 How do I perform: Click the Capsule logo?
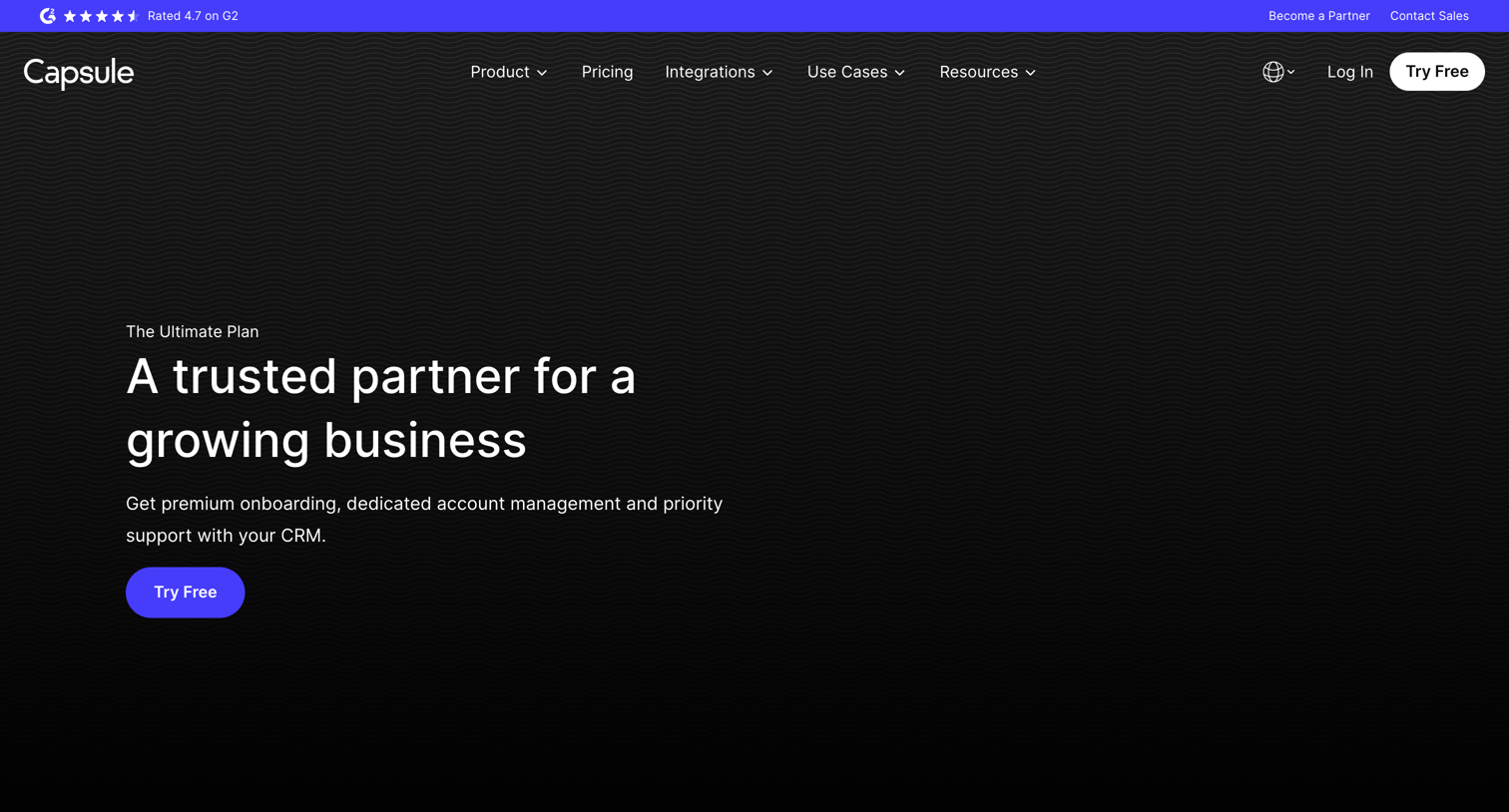(79, 72)
